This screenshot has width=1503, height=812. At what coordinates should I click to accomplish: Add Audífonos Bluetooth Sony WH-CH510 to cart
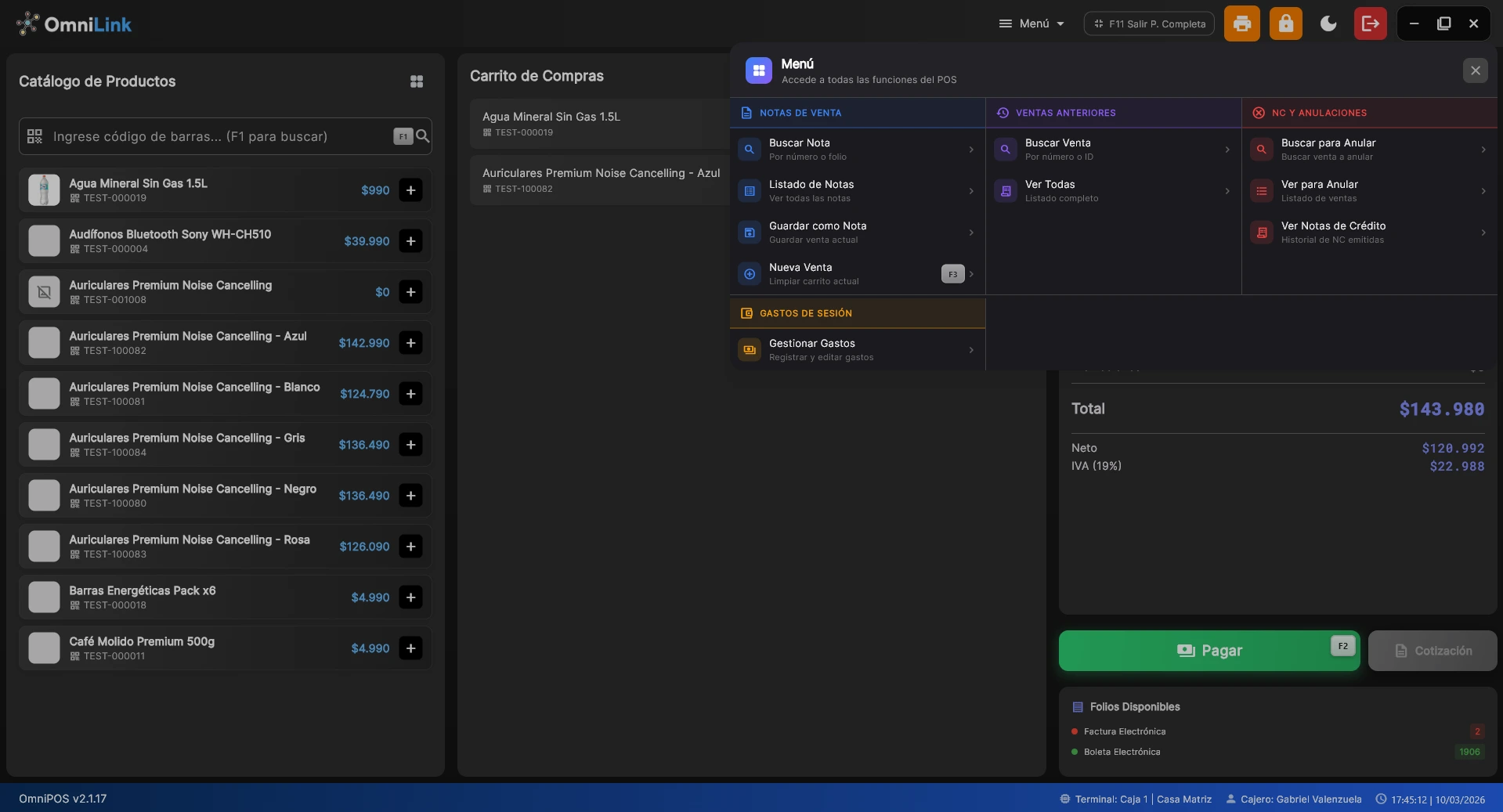coord(410,241)
